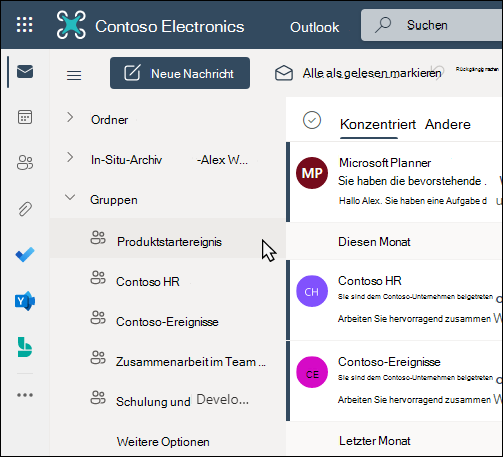Select the Ordner tree label
The image size is (503, 457).
[x=109, y=120]
